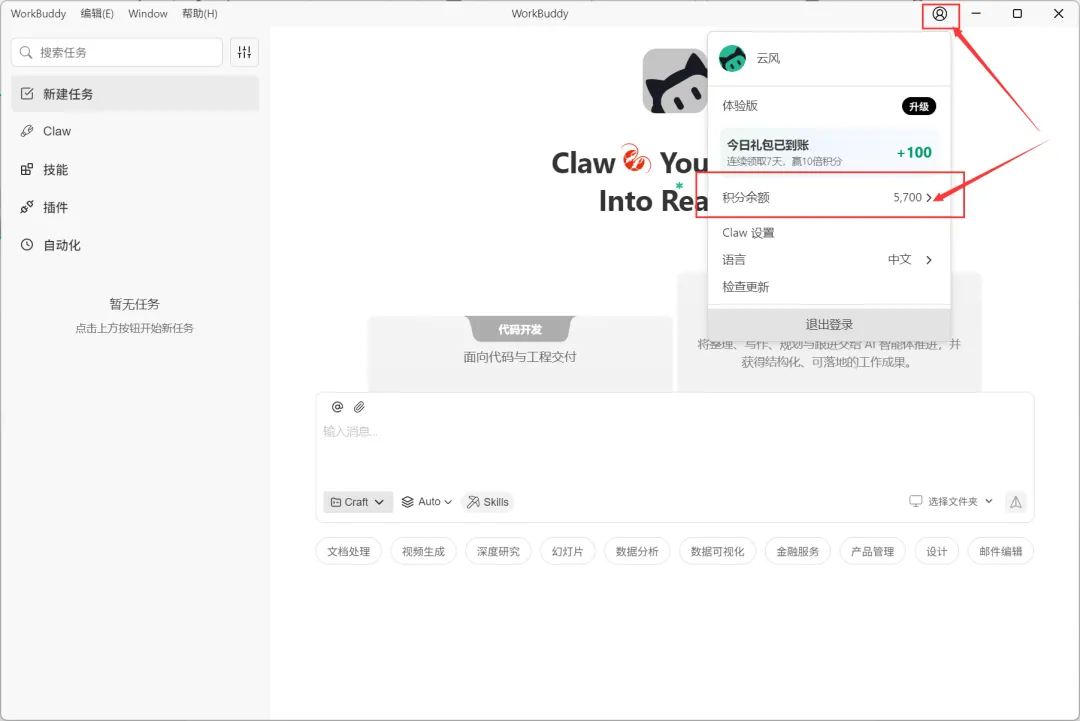Click the monitor icon beside 选择文件夹
The height and width of the screenshot is (721, 1080).
tap(915, 501)
